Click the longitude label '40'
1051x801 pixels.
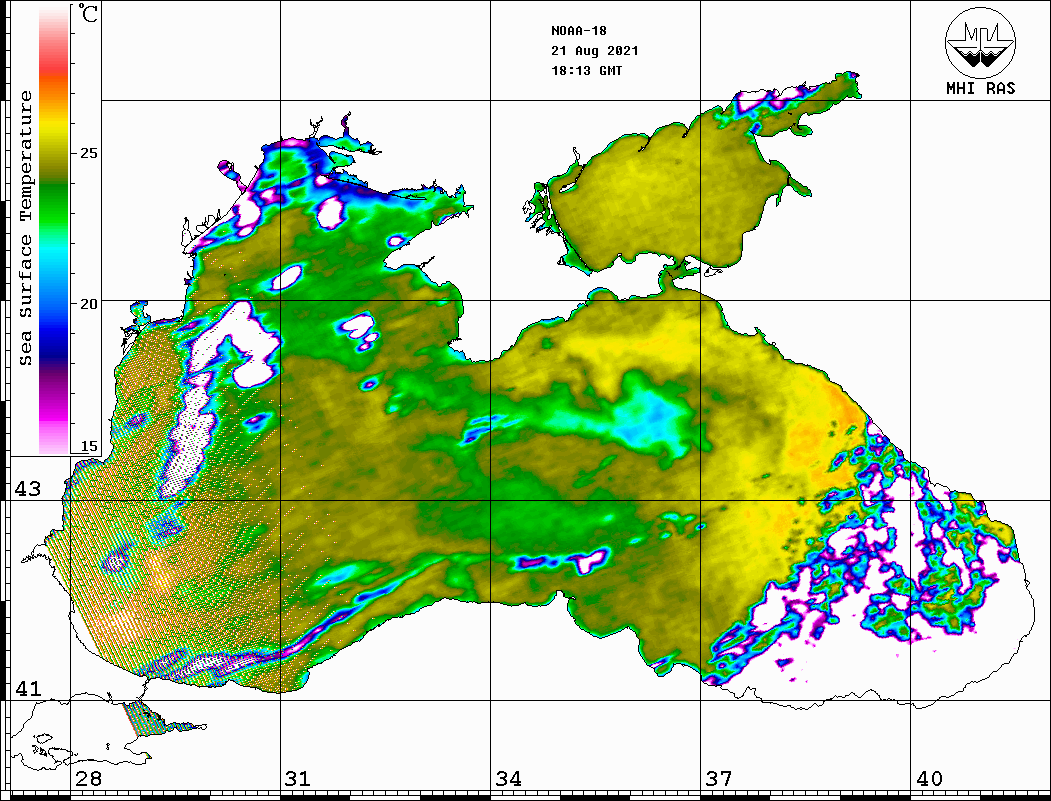[928, 779]
